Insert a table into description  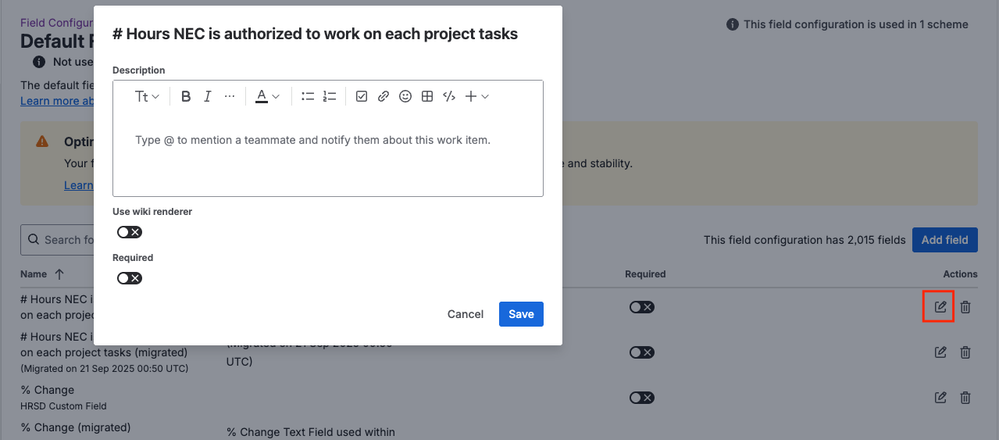428,96
